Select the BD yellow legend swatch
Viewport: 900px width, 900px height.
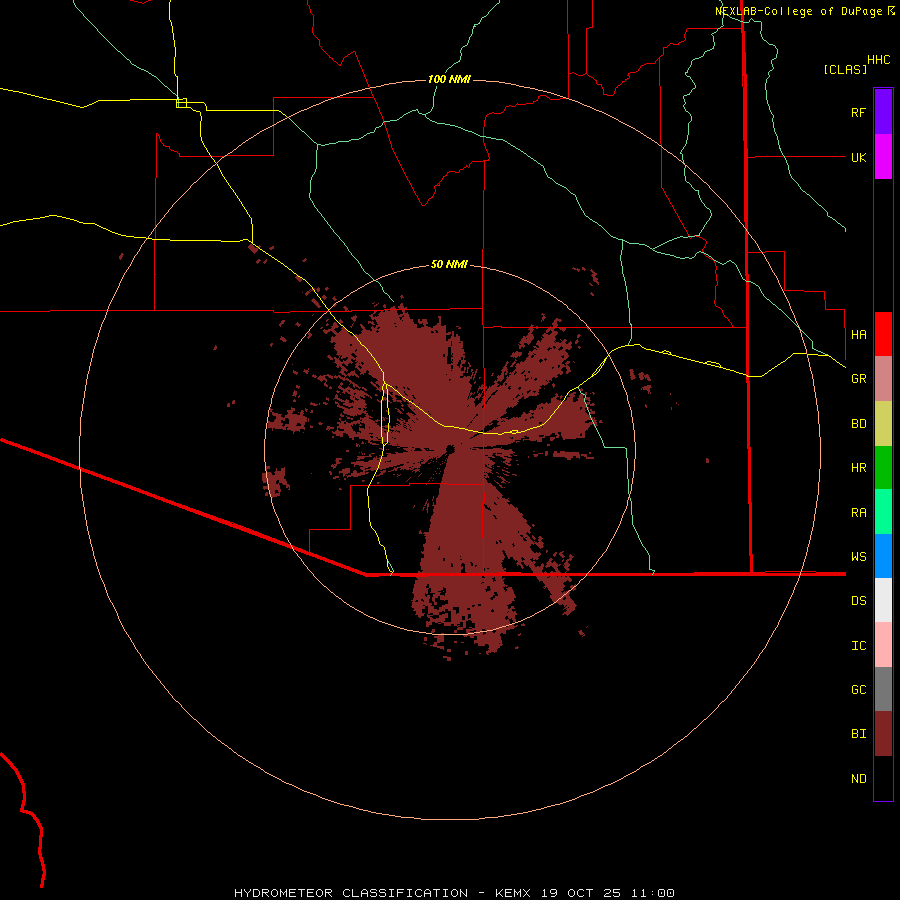click(x=883, y=424)
